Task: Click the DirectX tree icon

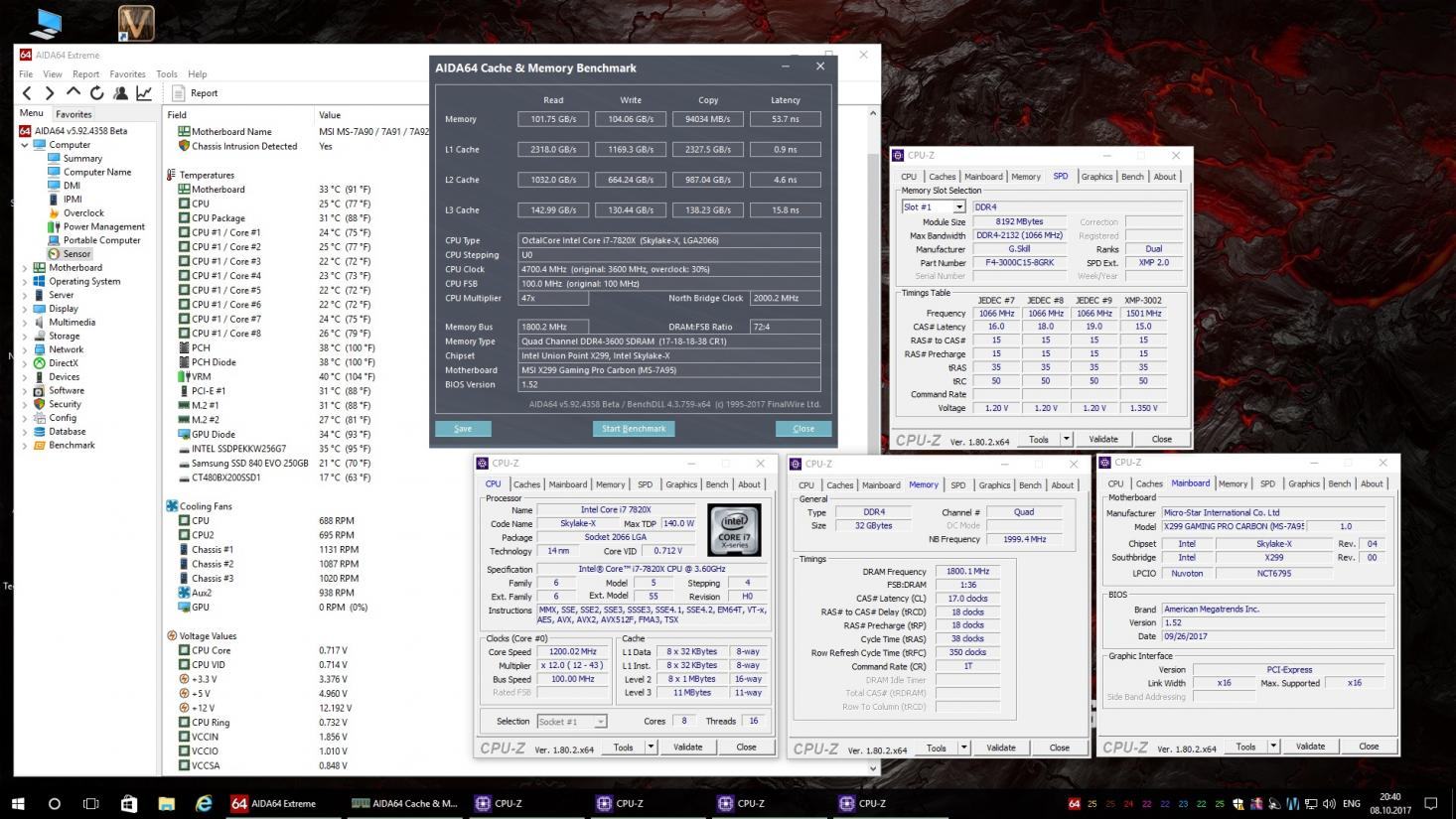Action: coord(40,363)
